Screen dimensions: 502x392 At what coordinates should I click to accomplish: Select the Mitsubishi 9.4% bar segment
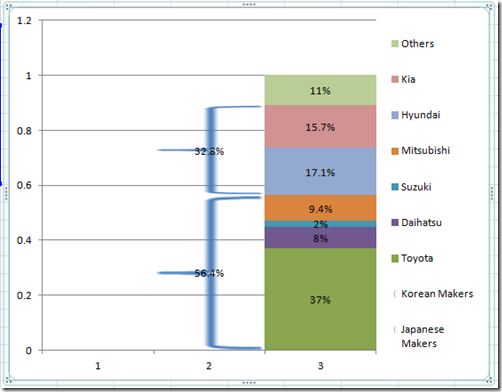320,208
